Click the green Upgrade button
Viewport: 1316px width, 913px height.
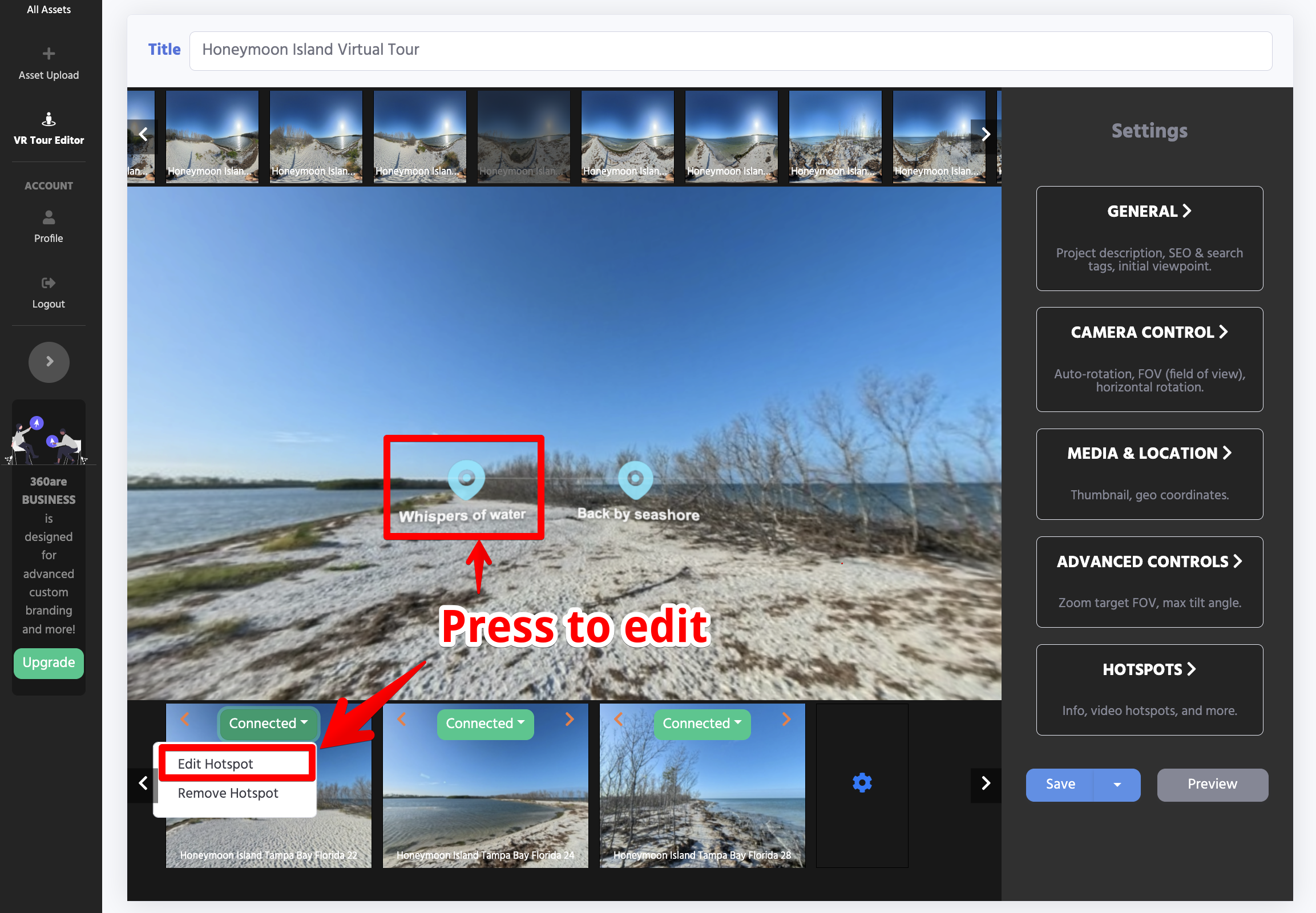pyautogui.click(x=49, y=662)
